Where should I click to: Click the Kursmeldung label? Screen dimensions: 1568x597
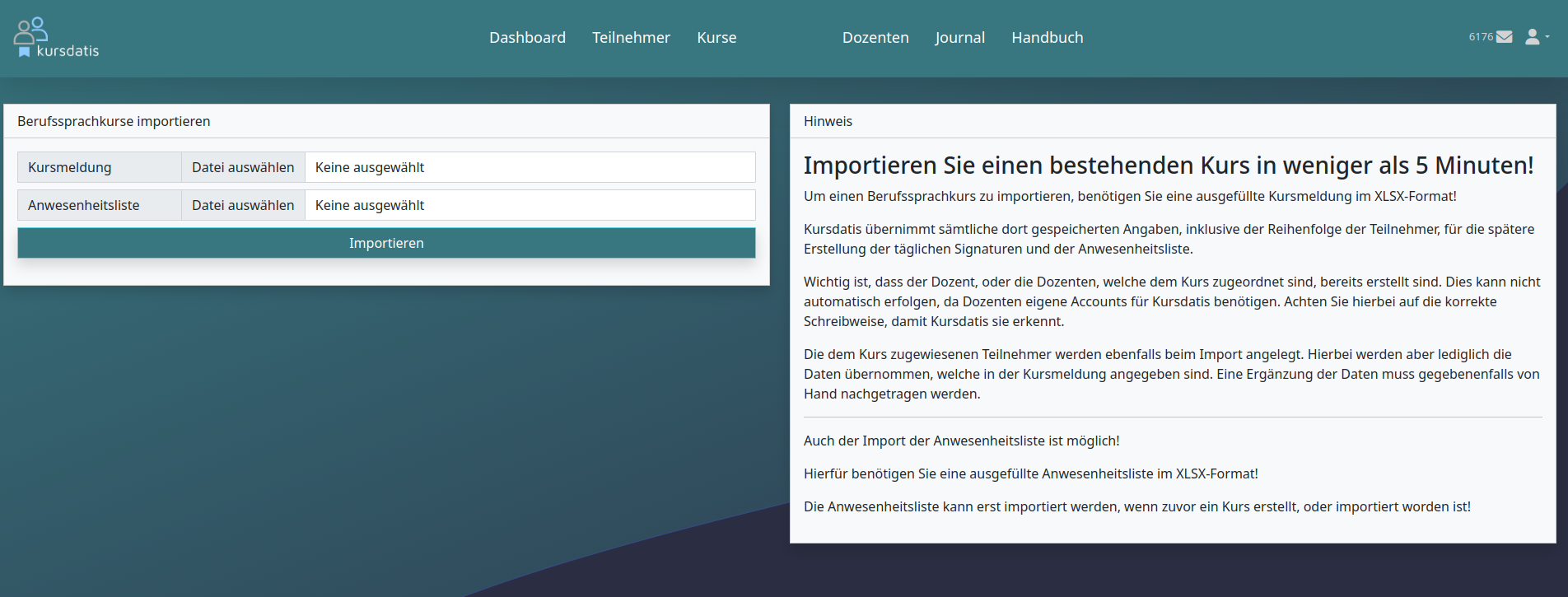point(99,167)
